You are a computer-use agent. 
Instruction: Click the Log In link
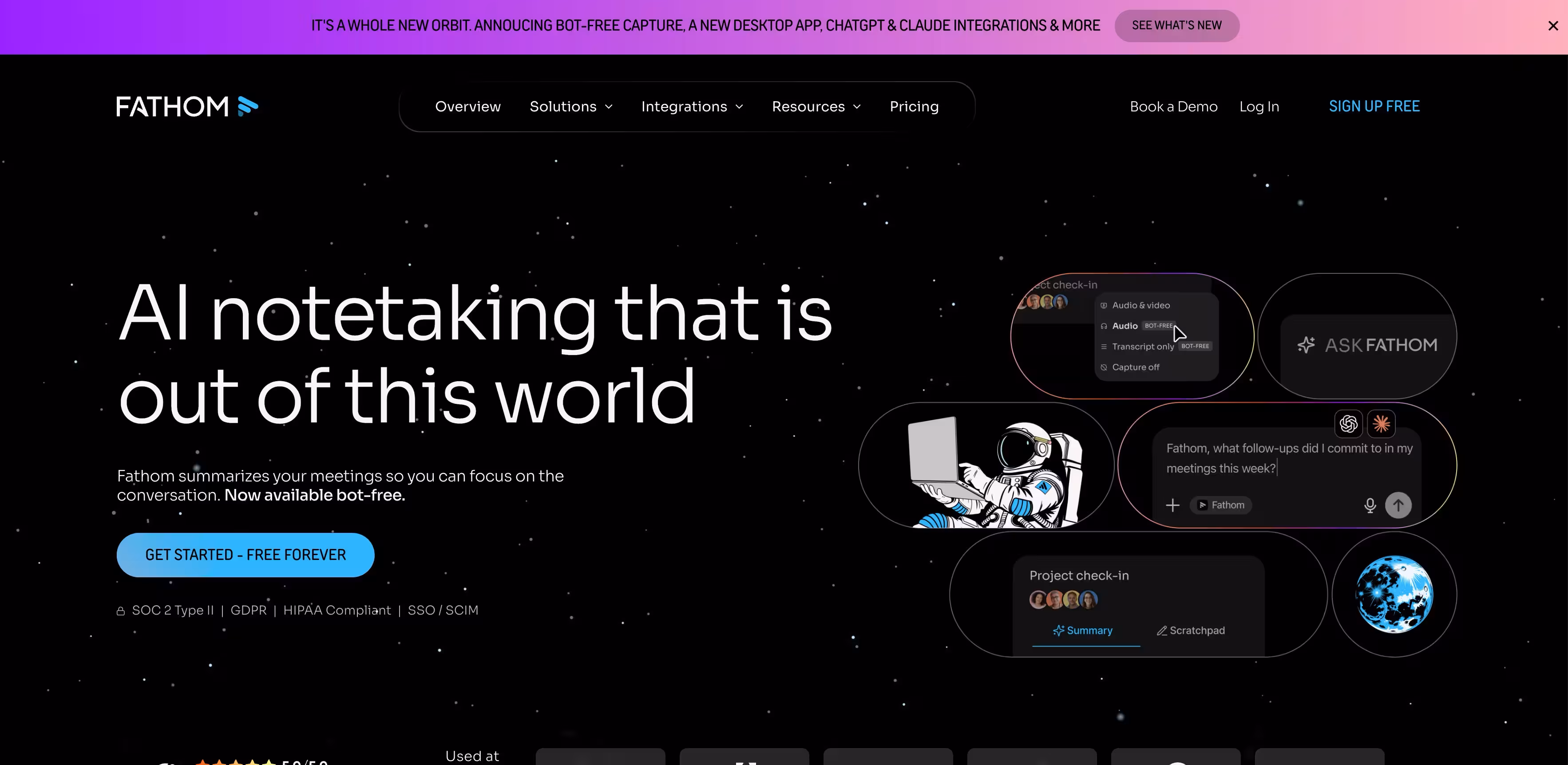tap(1259, 106)
